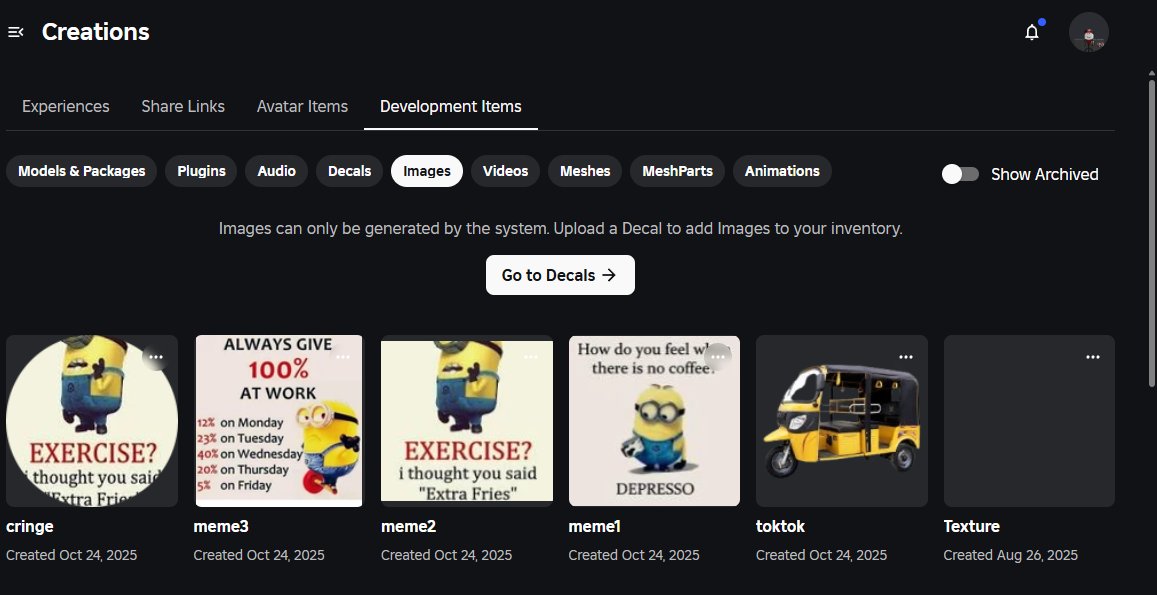Open the three-dot menu on cringe
The width and height of the screenshot is (1157, 595).
pos(156,357)
